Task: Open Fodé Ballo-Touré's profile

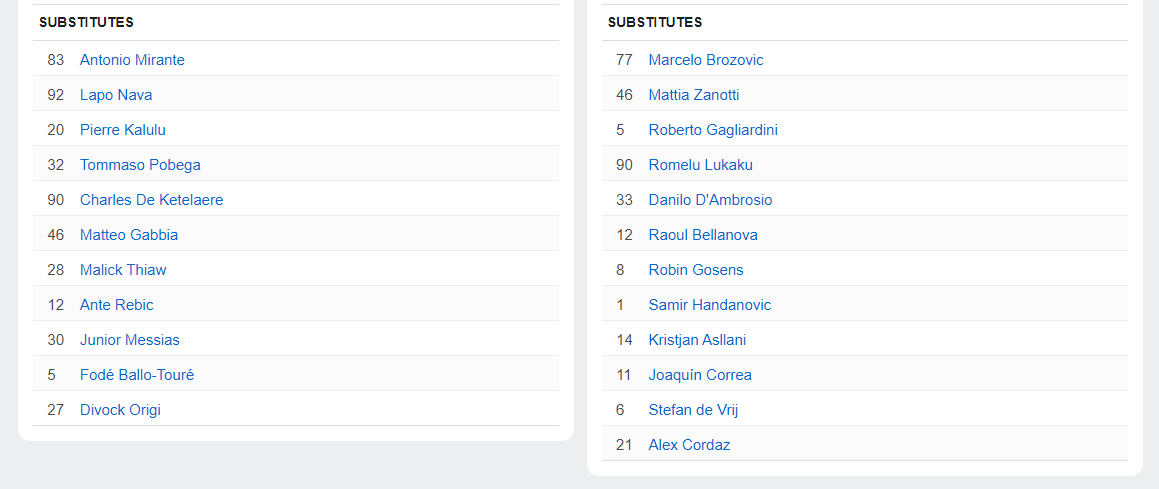Action: click(x=137, y=375)
